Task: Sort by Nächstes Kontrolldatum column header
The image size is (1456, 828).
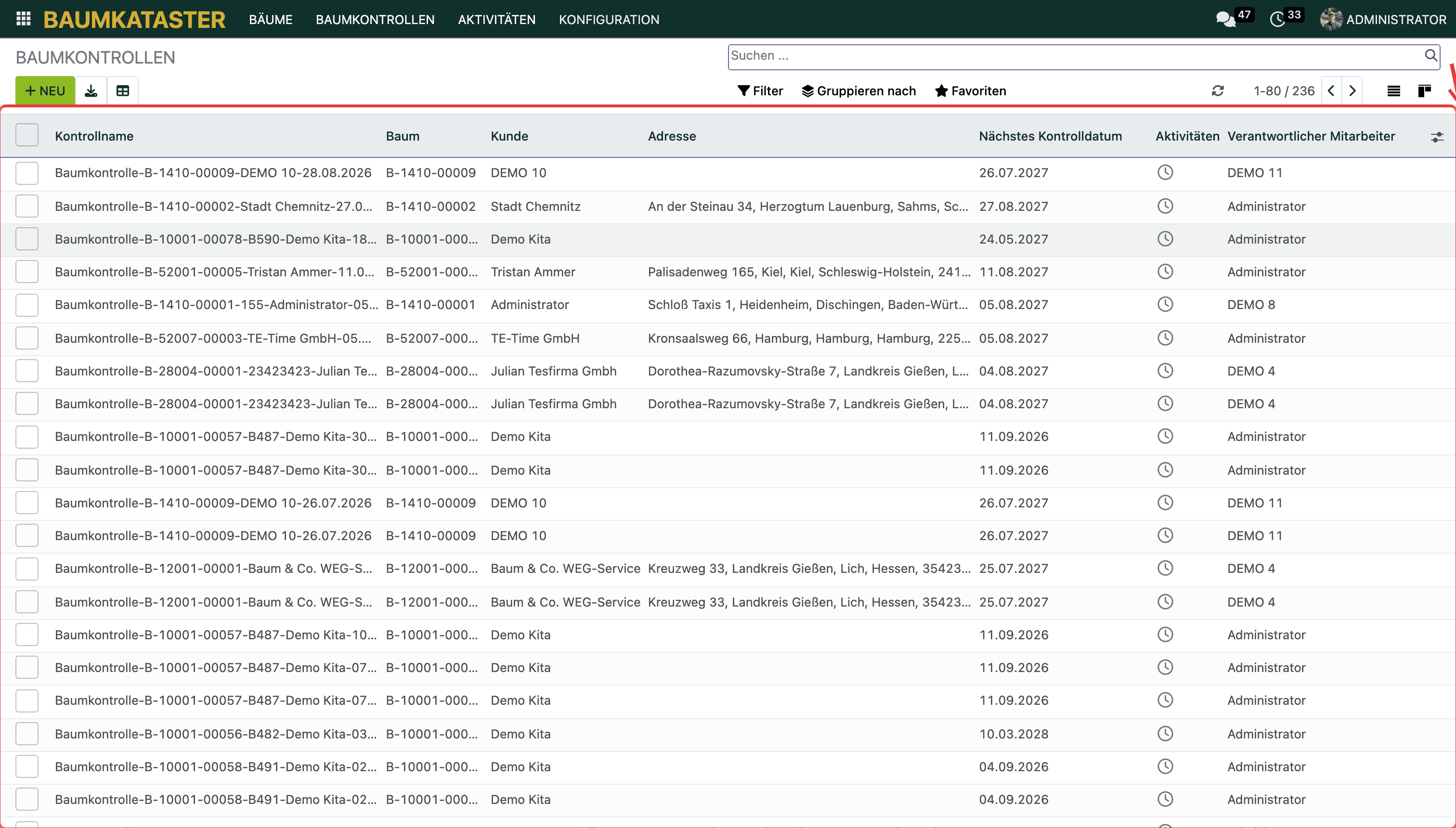Action: [1050, 136]
